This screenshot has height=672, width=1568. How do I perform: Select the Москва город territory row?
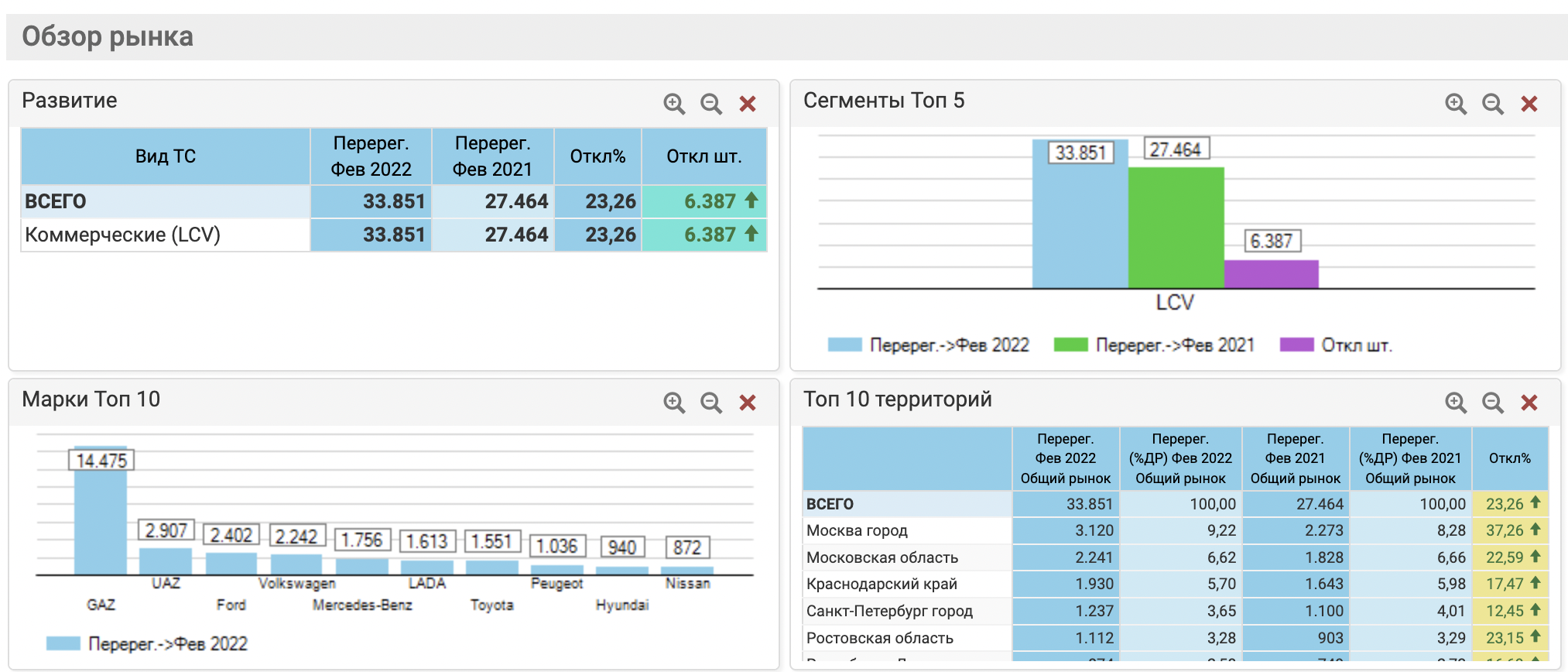point(857,530)
